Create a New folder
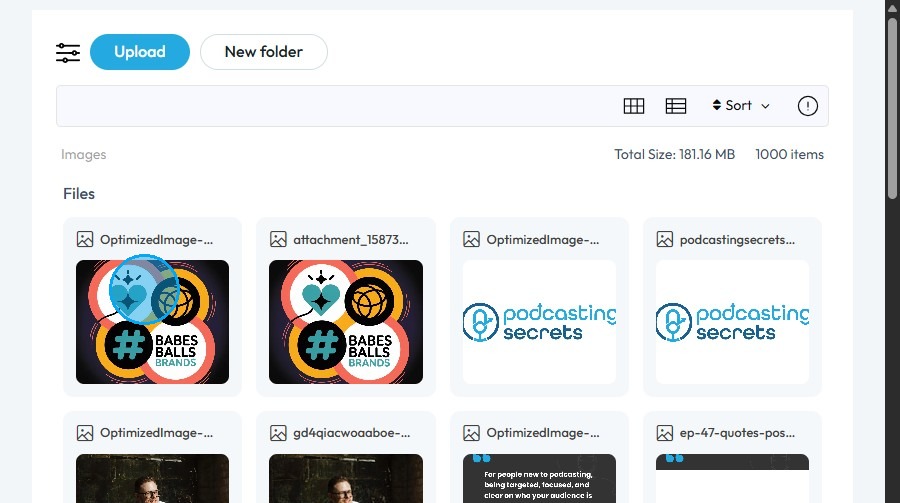This screenshot has height=503, width=900. (264, 52)
